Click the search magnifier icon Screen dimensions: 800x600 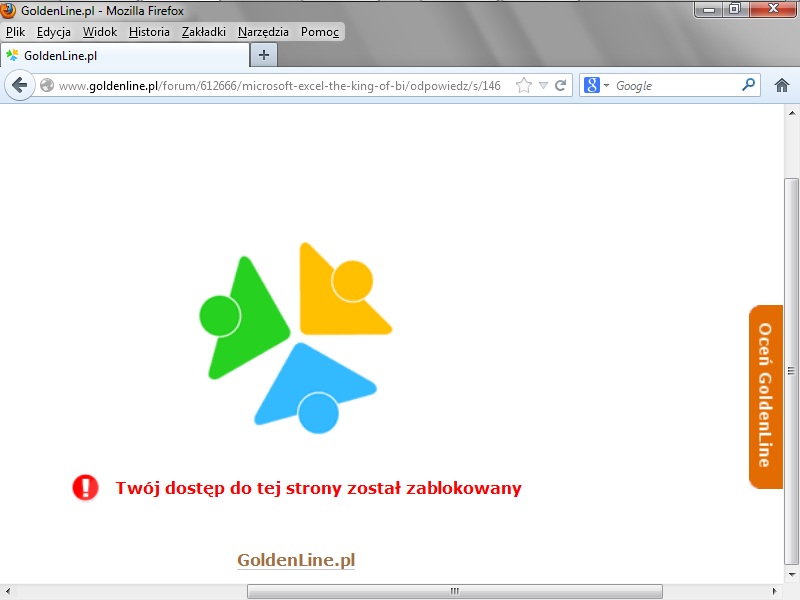click(x=748, y=85)
